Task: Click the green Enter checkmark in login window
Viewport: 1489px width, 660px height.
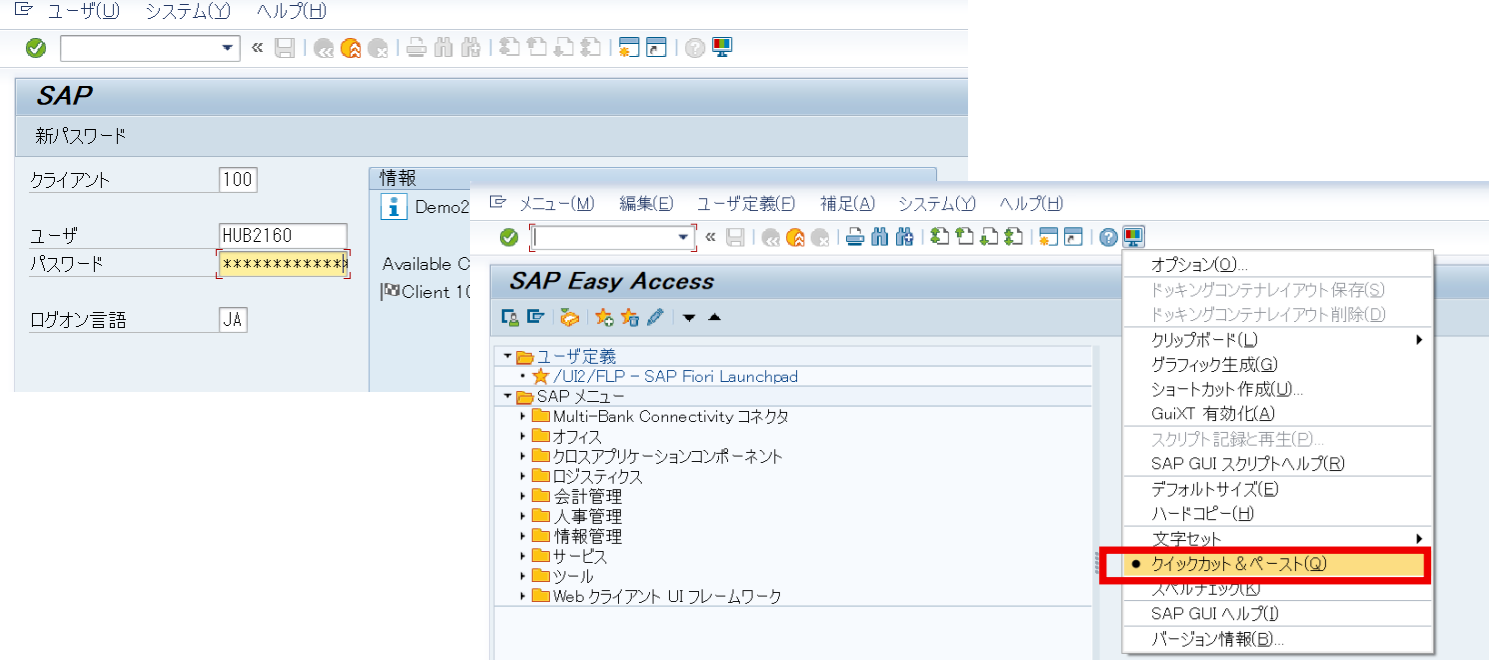Action: (35, 48)
